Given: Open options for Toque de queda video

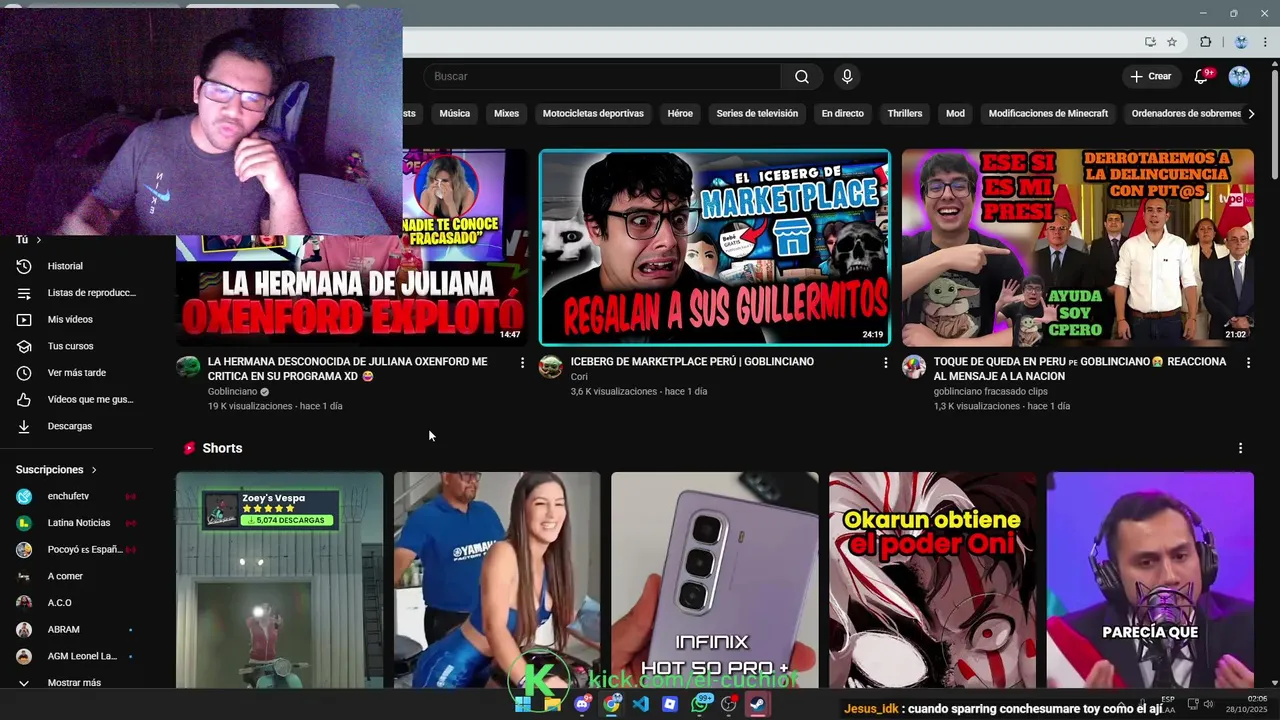Looking at the screenshot, I should 1248,363.
